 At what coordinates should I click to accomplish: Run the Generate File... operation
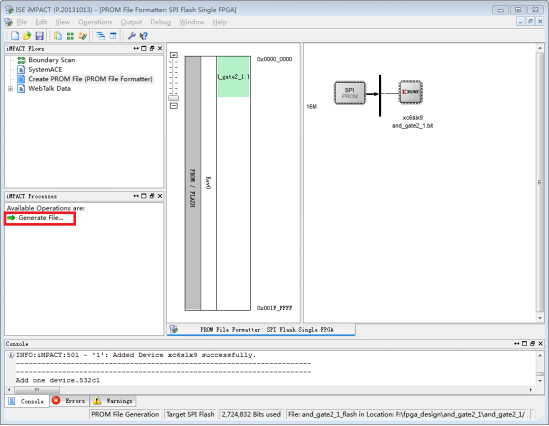(x=41, y=218)
